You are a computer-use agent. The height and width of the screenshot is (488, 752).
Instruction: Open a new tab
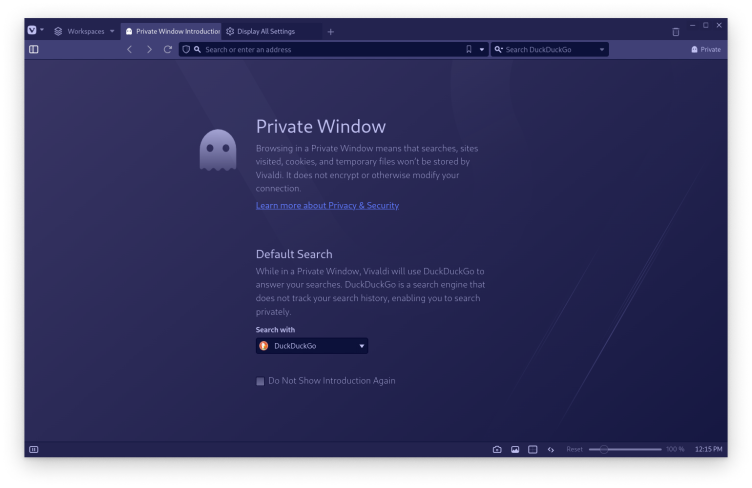pos(331,31)
